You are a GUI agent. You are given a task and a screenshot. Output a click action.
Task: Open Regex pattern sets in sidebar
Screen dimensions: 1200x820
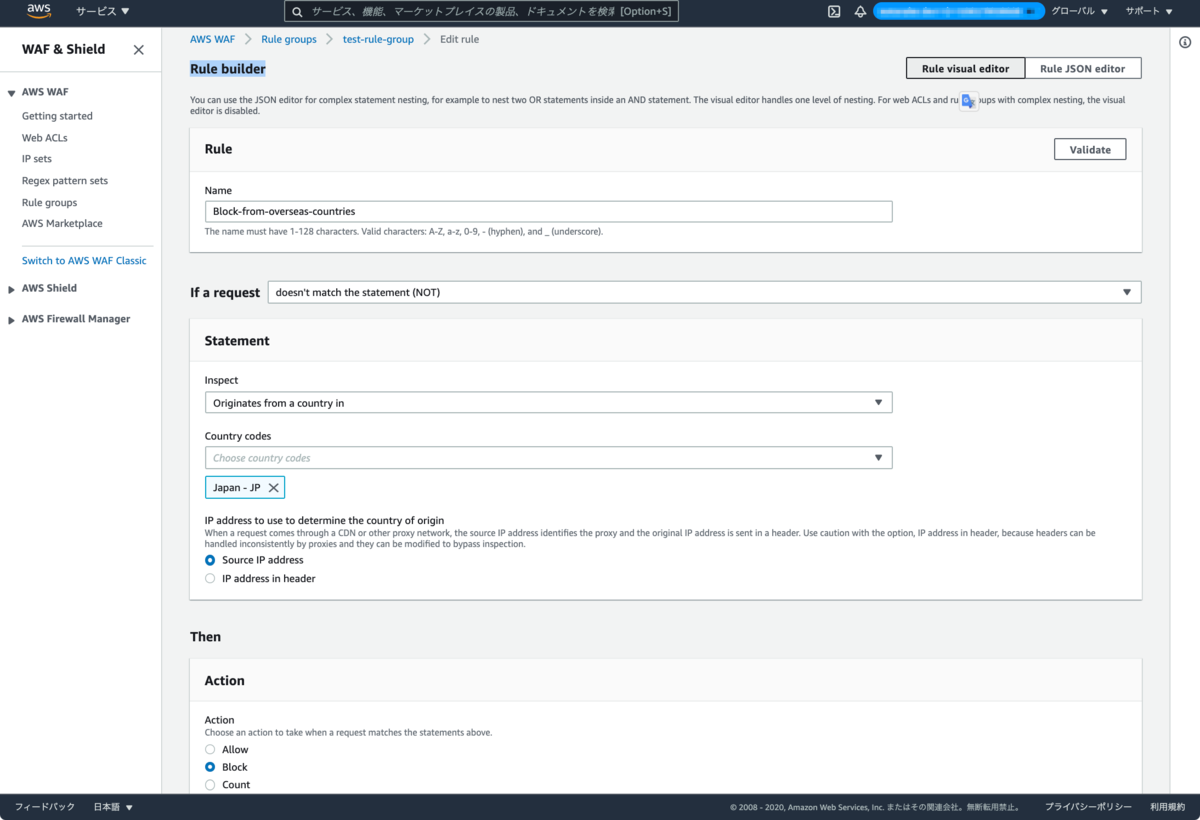tap(65, 181)
